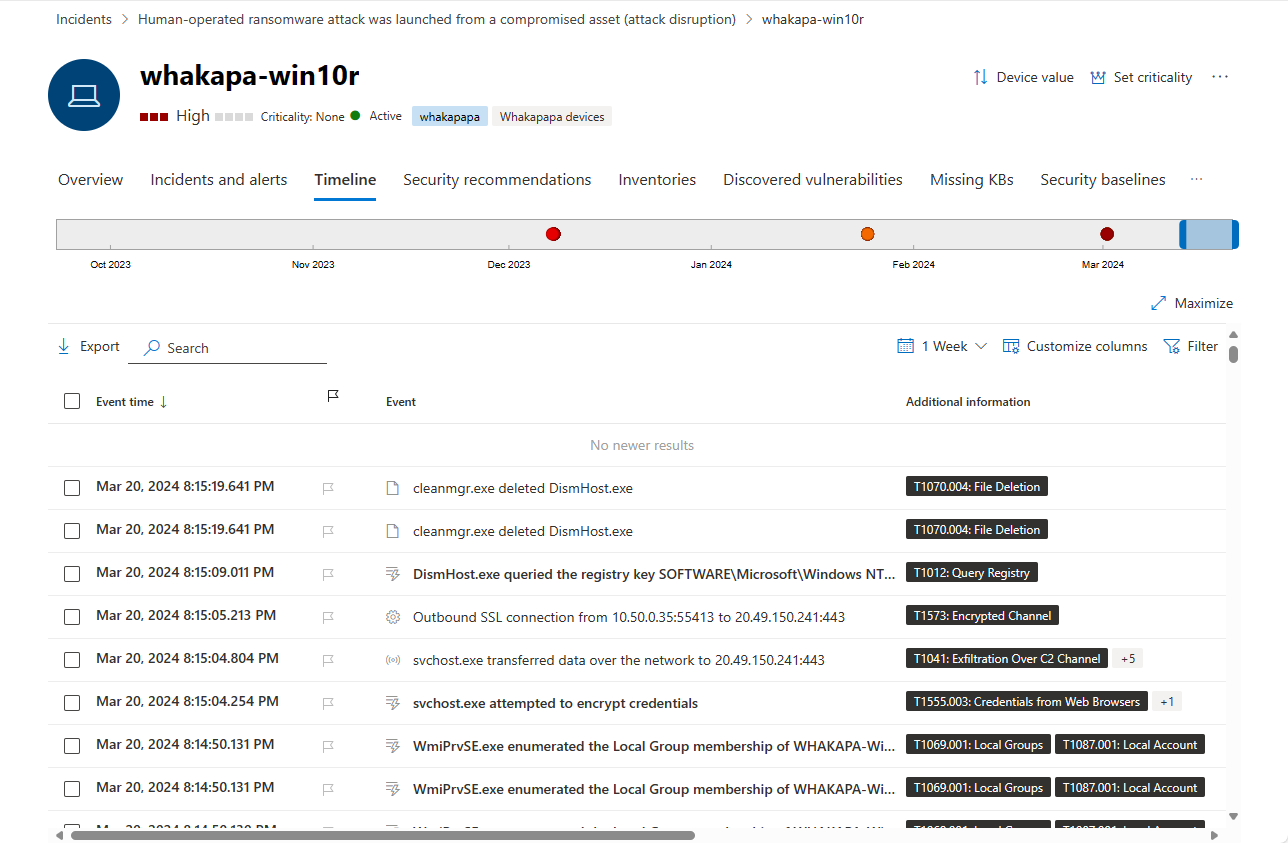Flag the first cleanmgr.exe deleted DismHost.exe event
1288x843 pixels.
(x=328, y=488)
